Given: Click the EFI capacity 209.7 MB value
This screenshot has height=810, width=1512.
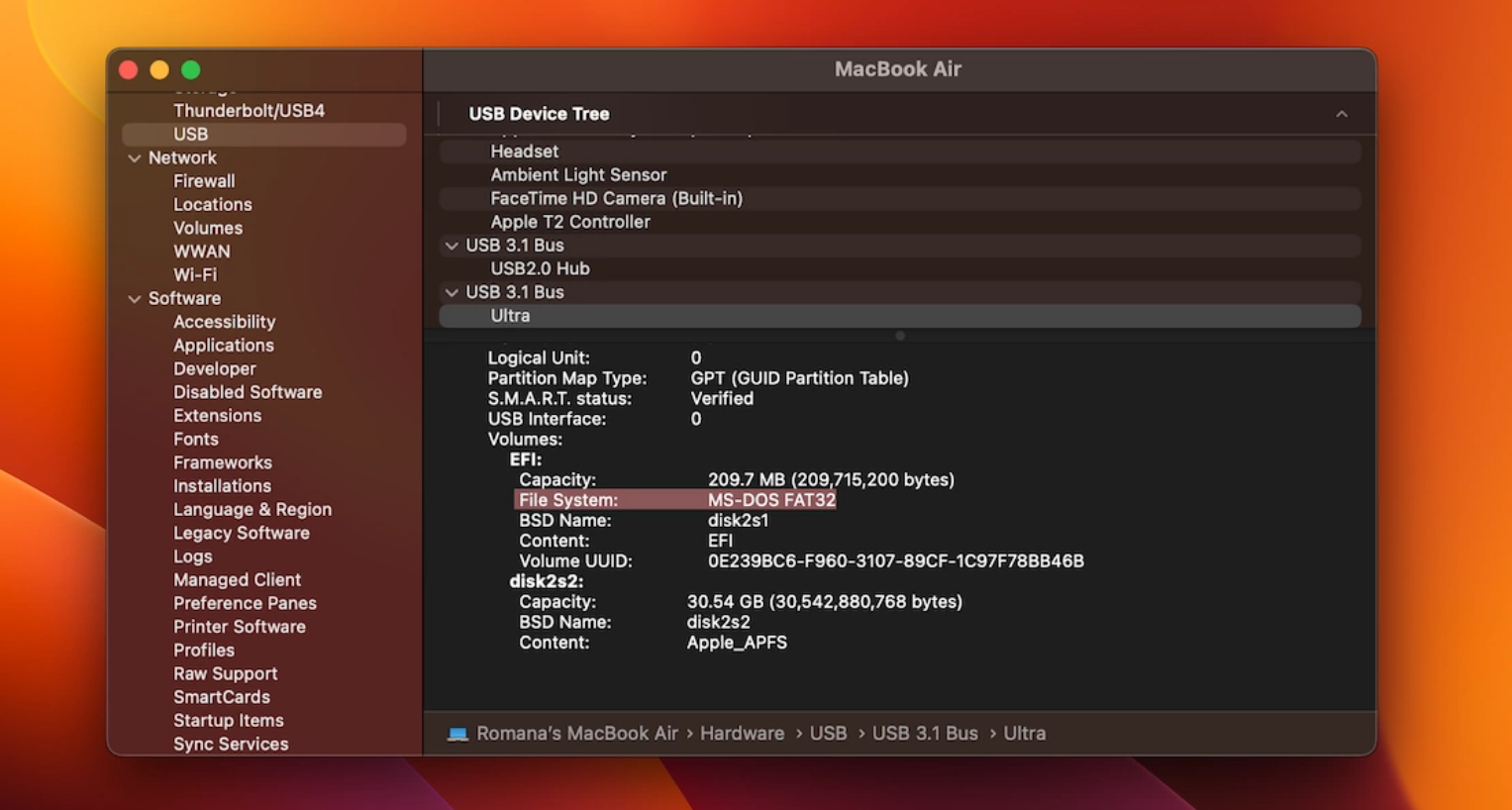Looking at the screenshot, I should 831,480.
